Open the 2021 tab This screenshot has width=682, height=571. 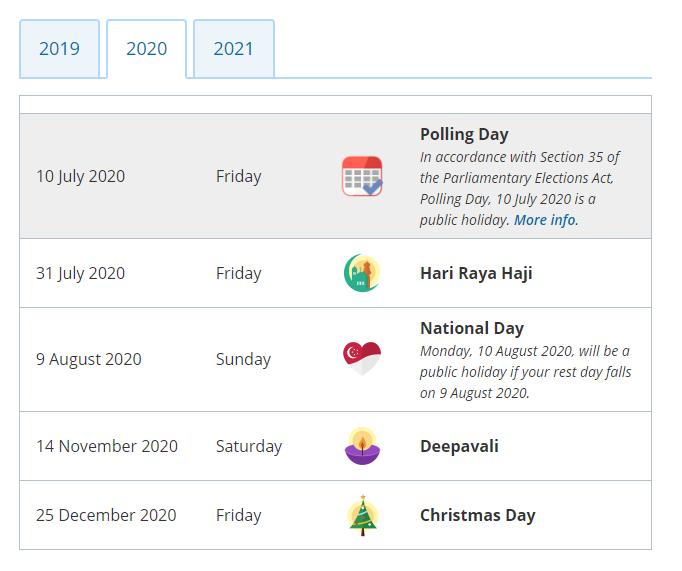pos(234,49)
